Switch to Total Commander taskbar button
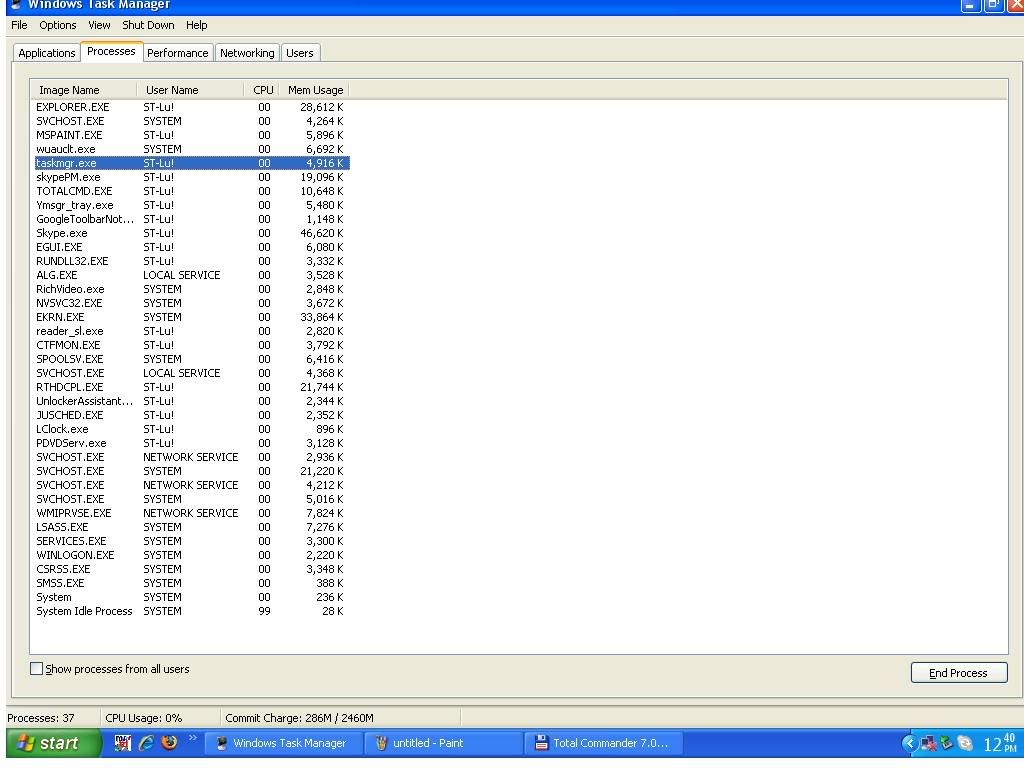Image resolution: width=1024 pixels, height=768 pixels. click(x=603, y=743)
